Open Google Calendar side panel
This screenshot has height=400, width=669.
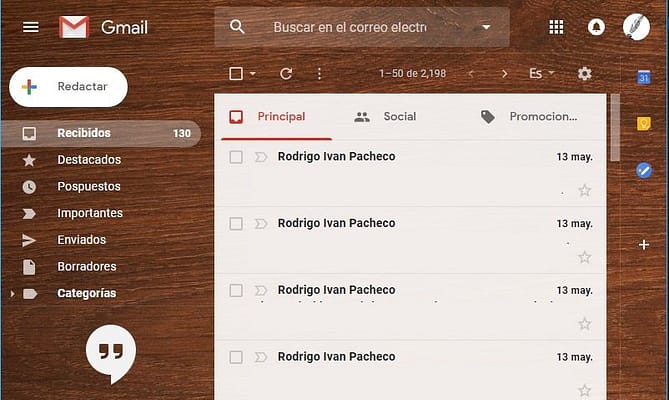(x=644, y=77)
